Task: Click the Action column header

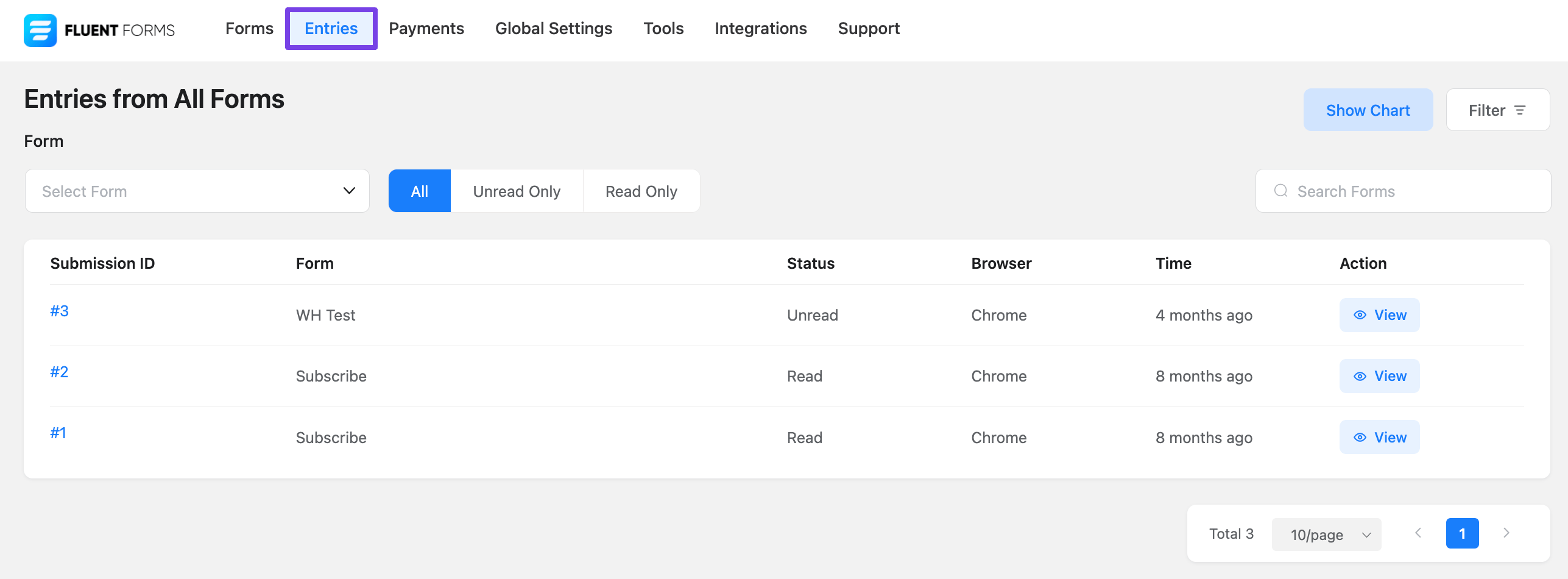Action: click(1363, 263)
